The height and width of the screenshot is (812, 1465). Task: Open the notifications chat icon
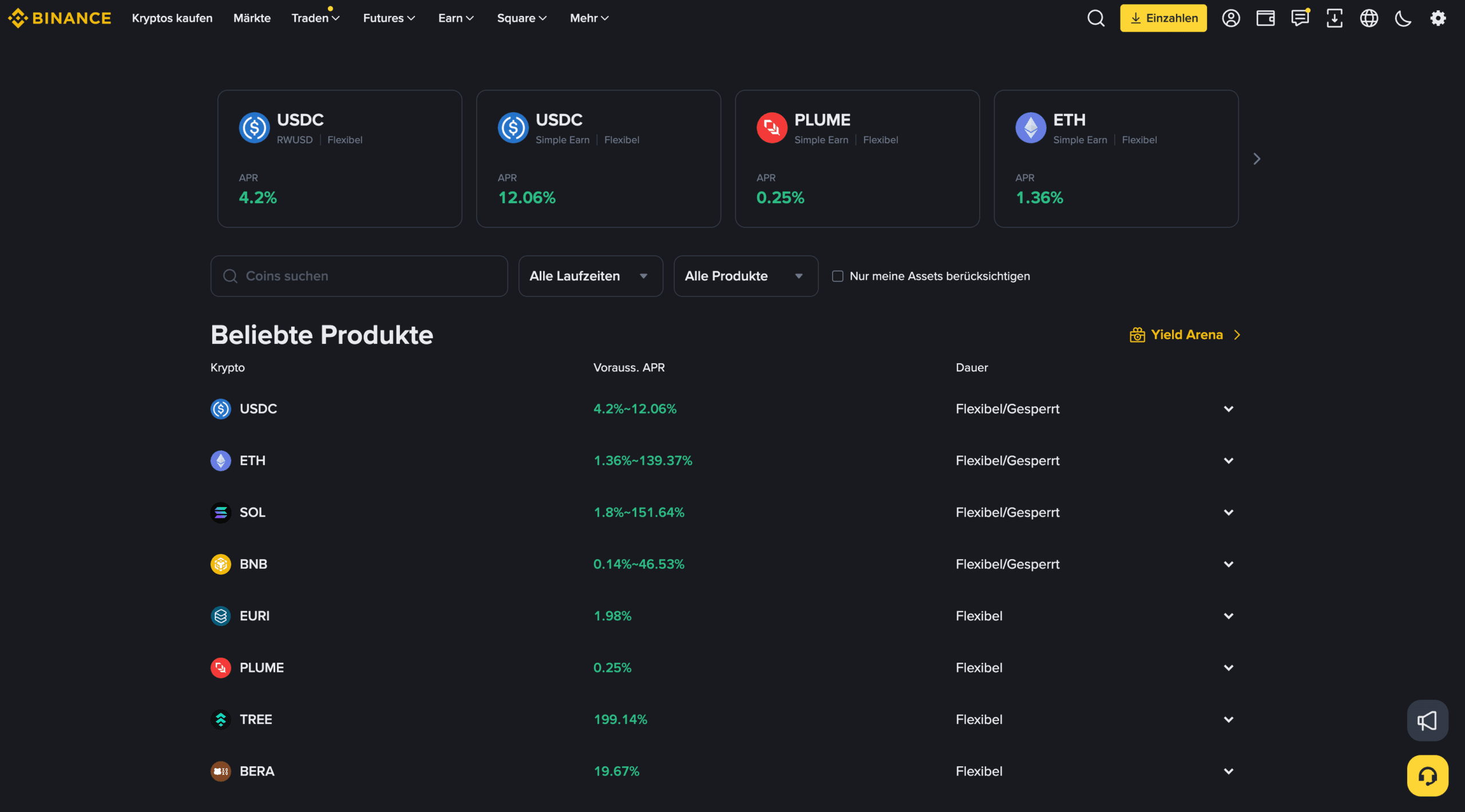1300,18
